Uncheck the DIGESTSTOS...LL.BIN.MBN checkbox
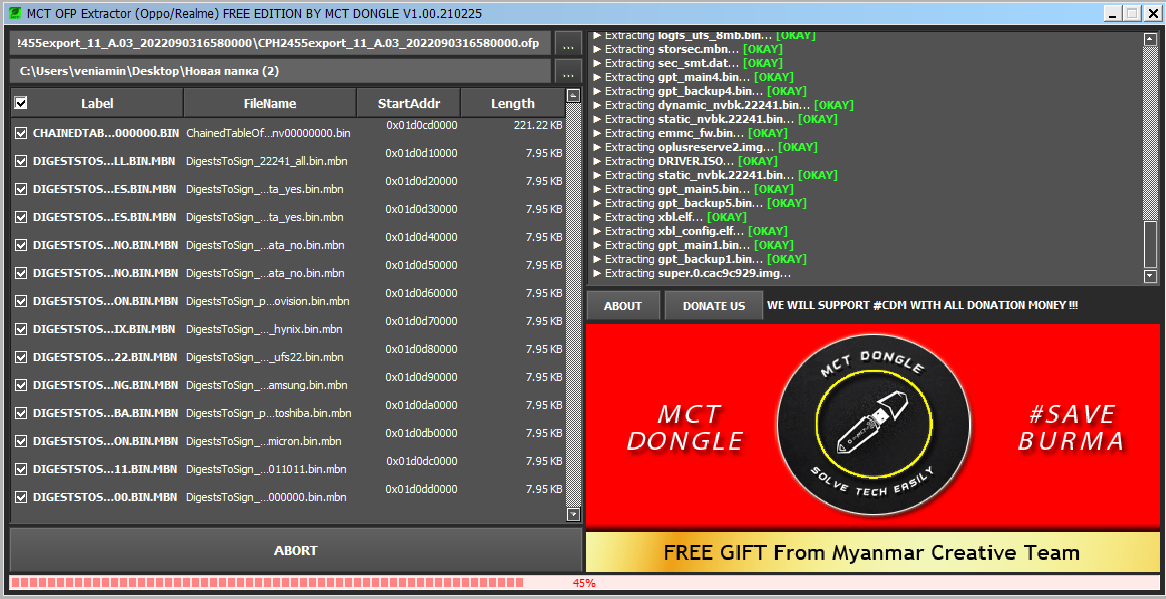The width and height of the screenshot is (1166, 599). (x=21, y=161)
